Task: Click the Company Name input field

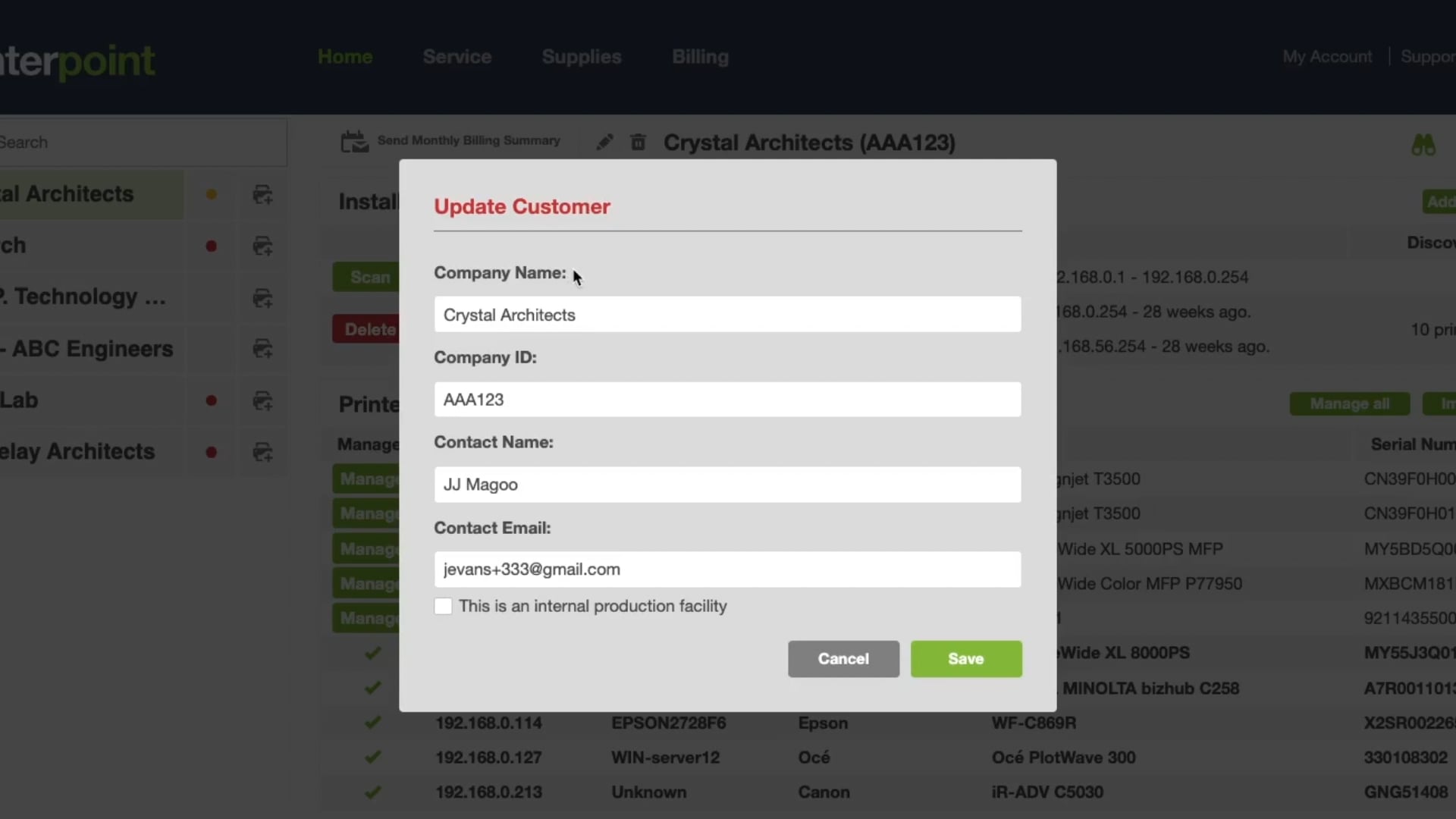Action: 727,315
